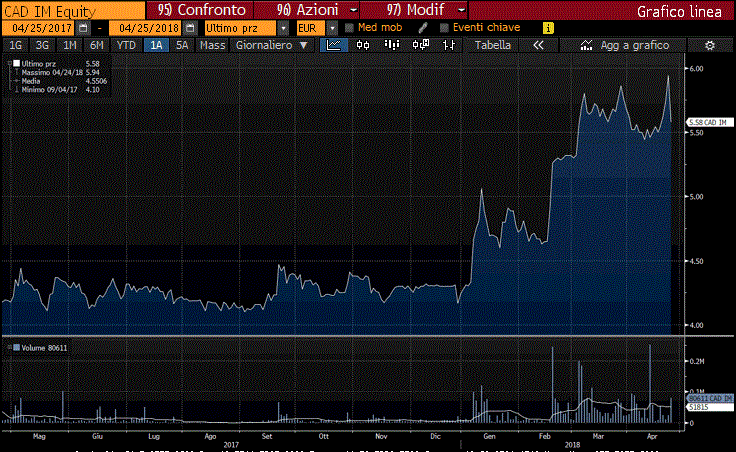This screenshot has height=452, width=736.
Task: Toggle the Eventi chiave checkbox
Action: click(443, 28)
